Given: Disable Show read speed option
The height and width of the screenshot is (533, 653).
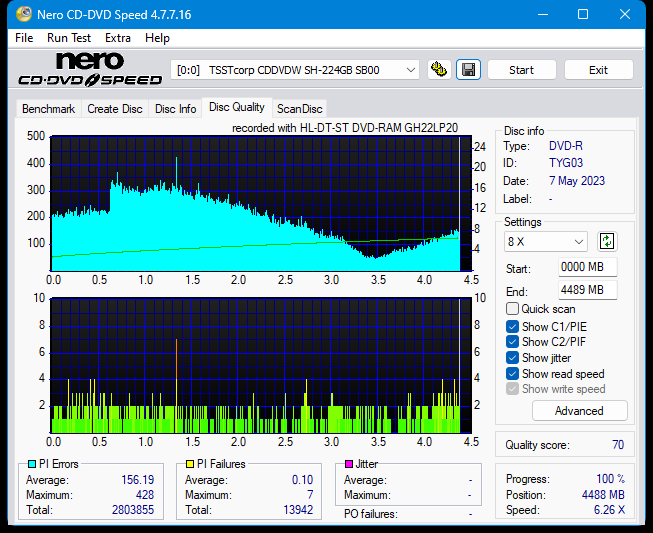Looking at the screenshot, I should click(513, 374).
